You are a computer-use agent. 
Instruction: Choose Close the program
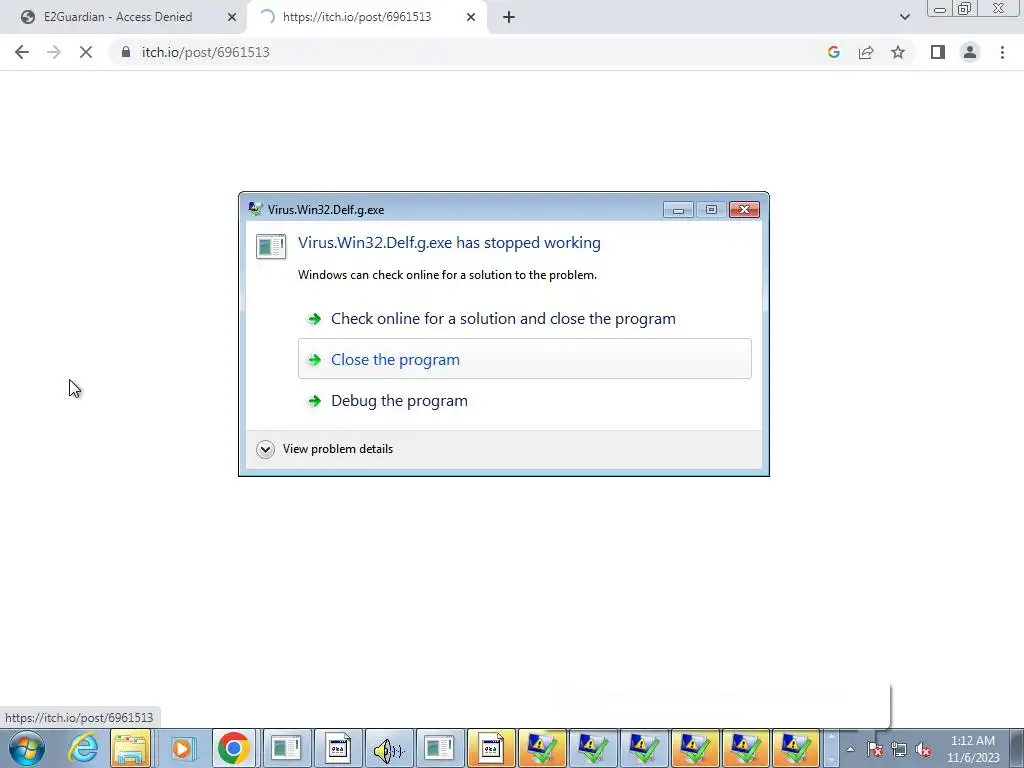pyautogui.click(x=524, y=359)
